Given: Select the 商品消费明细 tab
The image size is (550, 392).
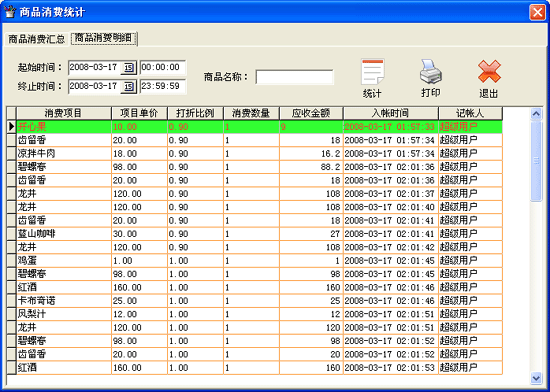Looking at the screenshot, I should click(x=103, y=38).
